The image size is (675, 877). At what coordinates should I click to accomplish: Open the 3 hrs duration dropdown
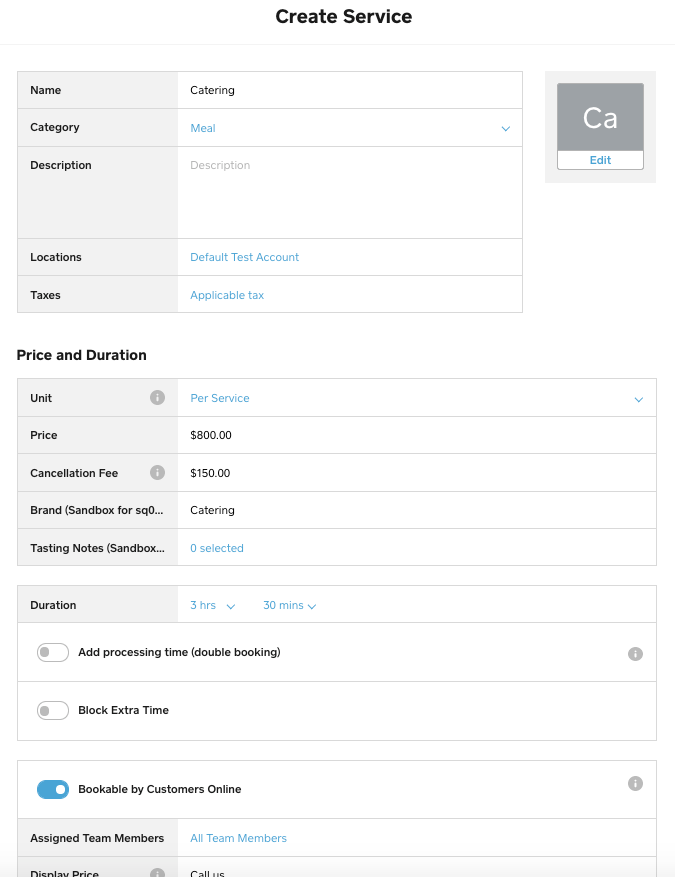[213, 605]
